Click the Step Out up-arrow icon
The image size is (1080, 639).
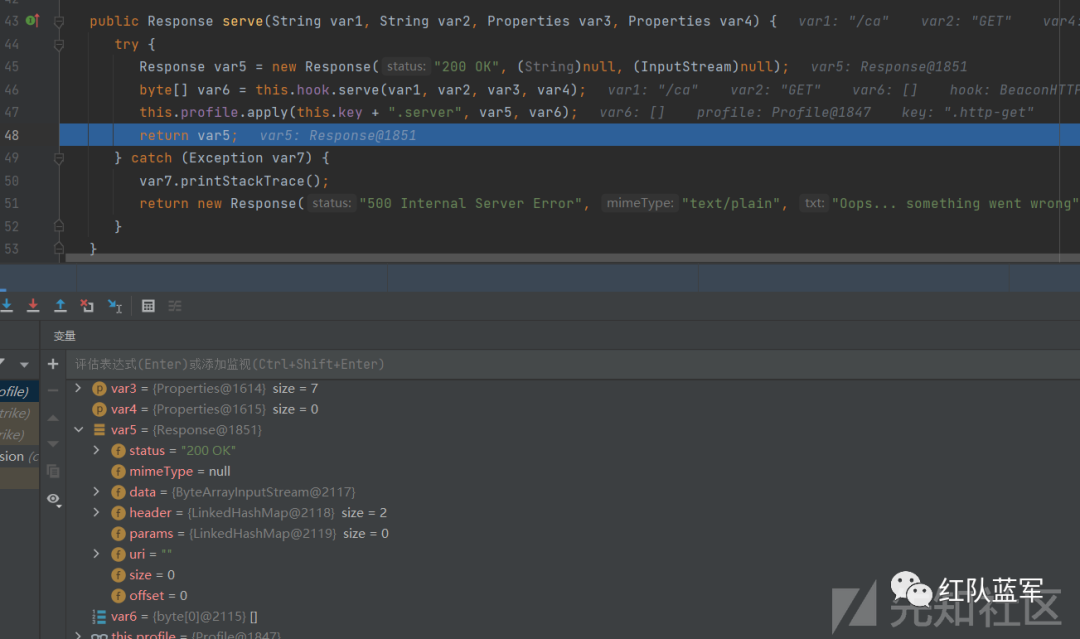60,305
